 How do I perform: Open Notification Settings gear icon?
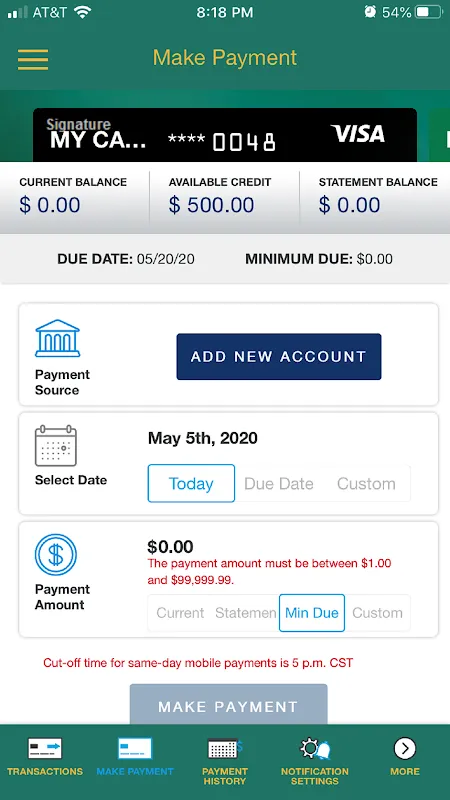[315, 748]
